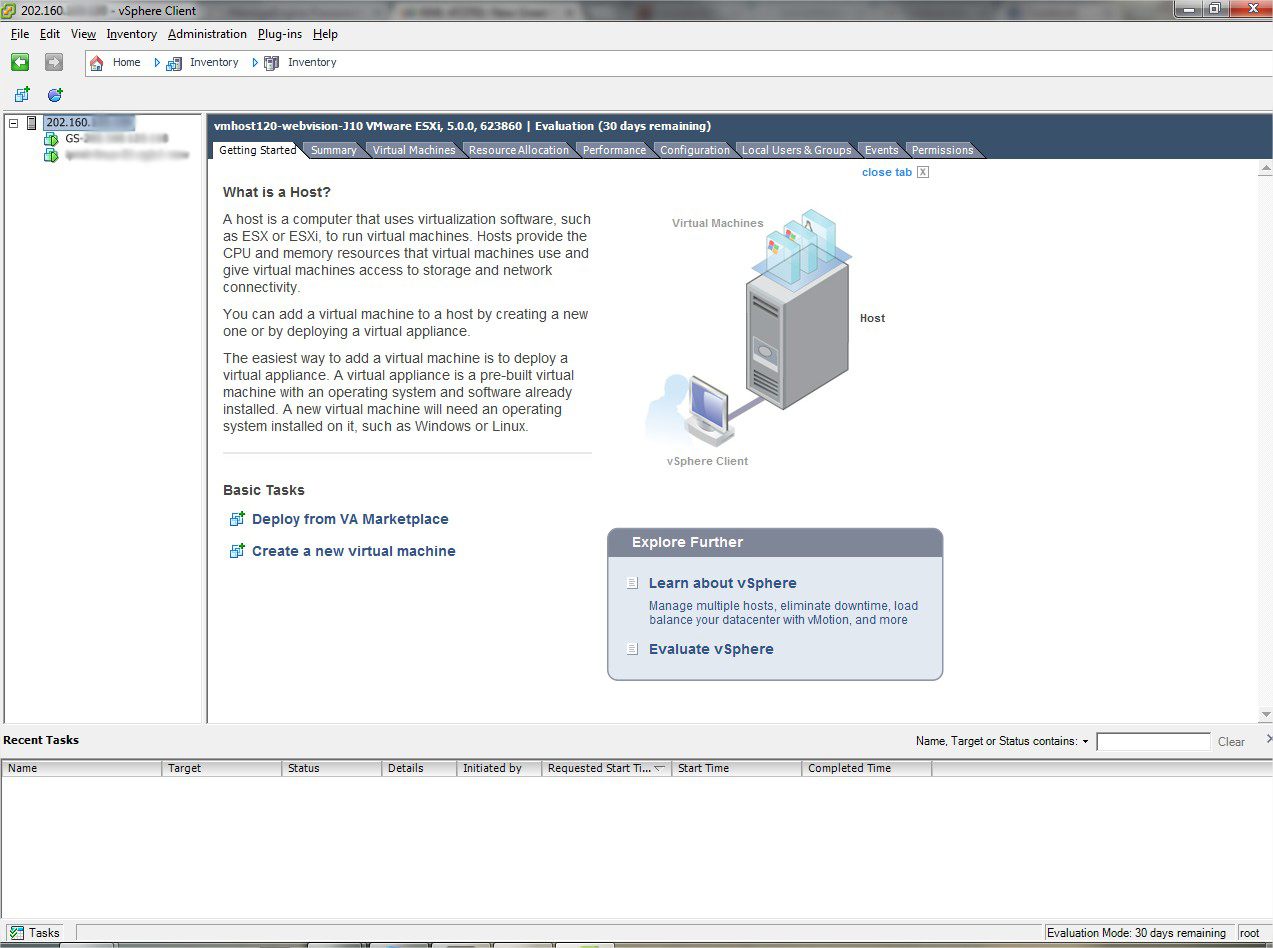
Task: Open the Name, Target or Status filter dropdown
Action: 1085,741
